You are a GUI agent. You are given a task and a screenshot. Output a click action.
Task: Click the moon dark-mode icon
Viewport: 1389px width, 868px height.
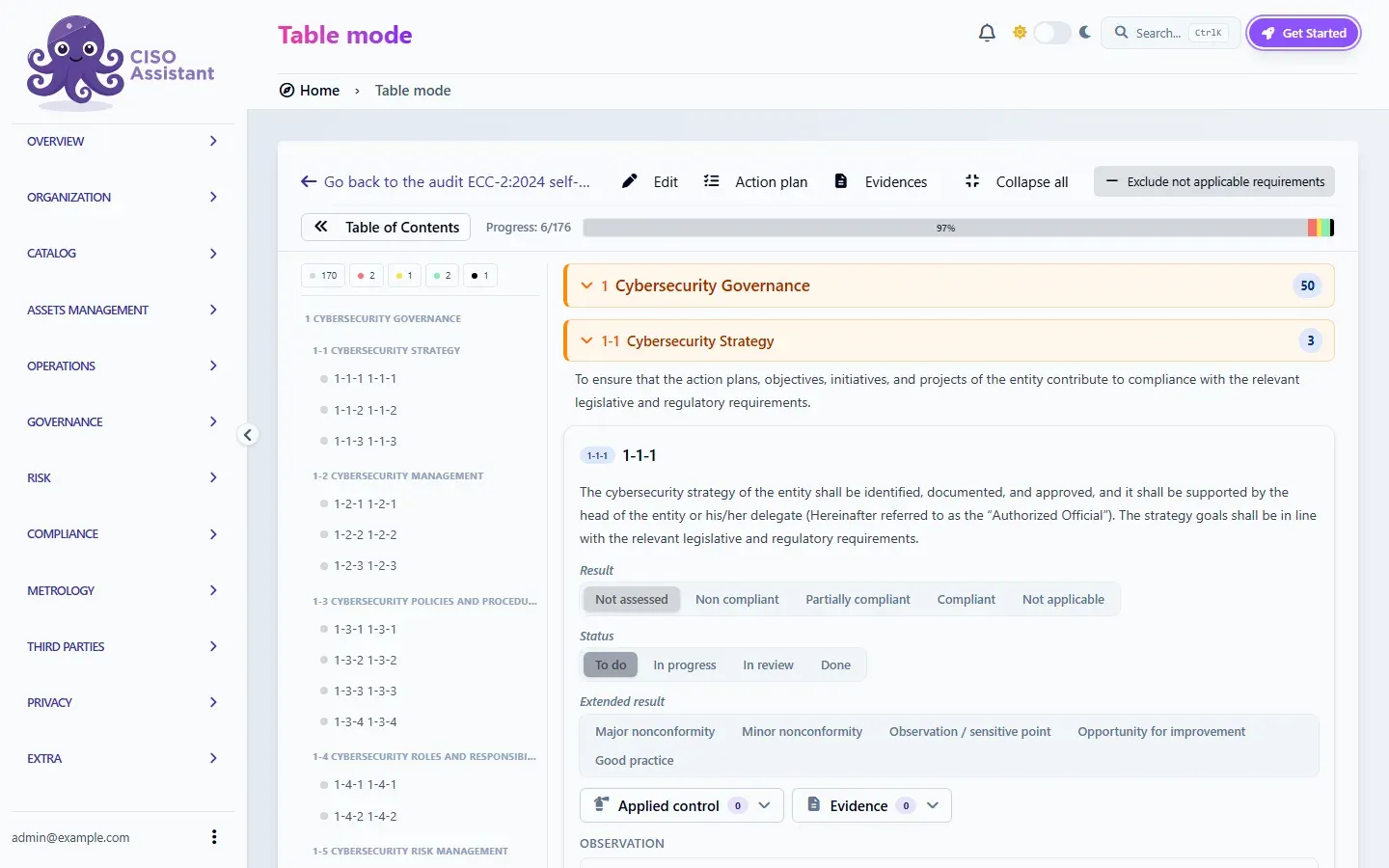tap(1085, 33)
